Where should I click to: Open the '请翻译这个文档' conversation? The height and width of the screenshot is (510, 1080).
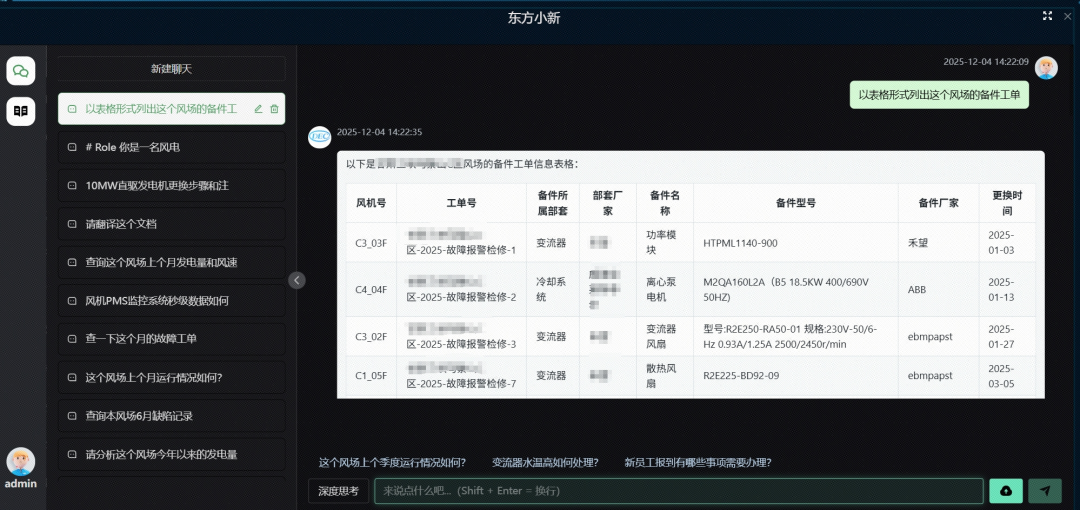point(171,224)
